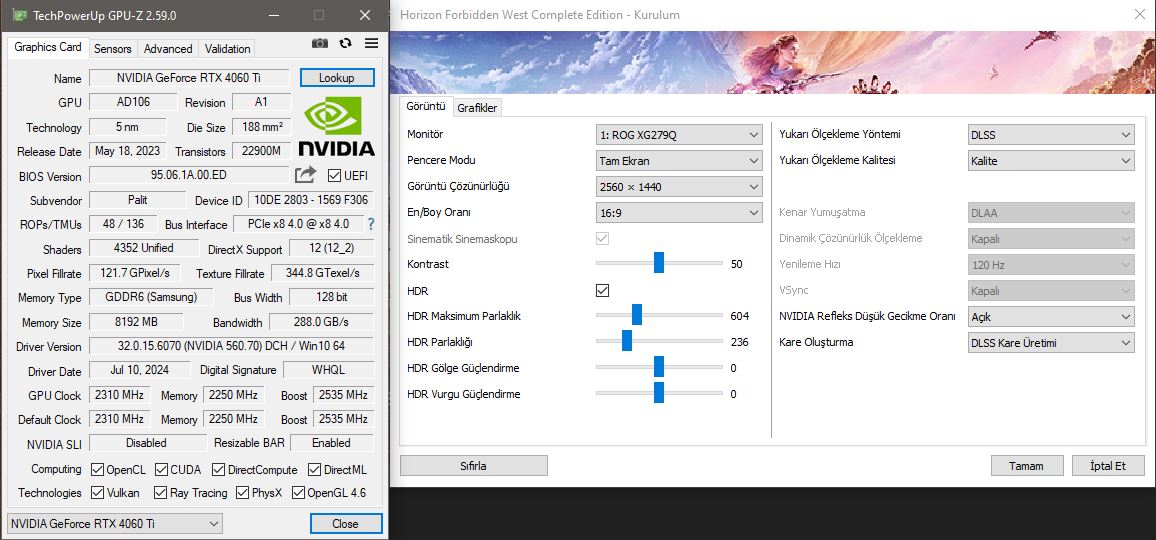Image resolution: width=1156 pixels, height=540 pixels.
Task: Click the Release Date value May 18, 2023
Action: pyautogui.click(x=128, y=151)
